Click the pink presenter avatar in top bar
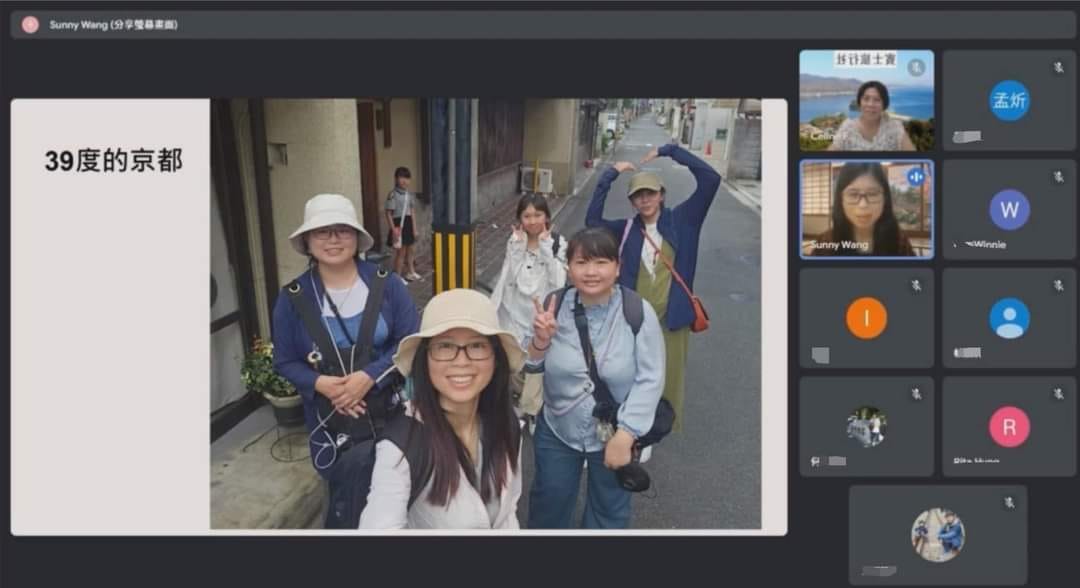The image size is (1080, 588). tap(30, 25)
